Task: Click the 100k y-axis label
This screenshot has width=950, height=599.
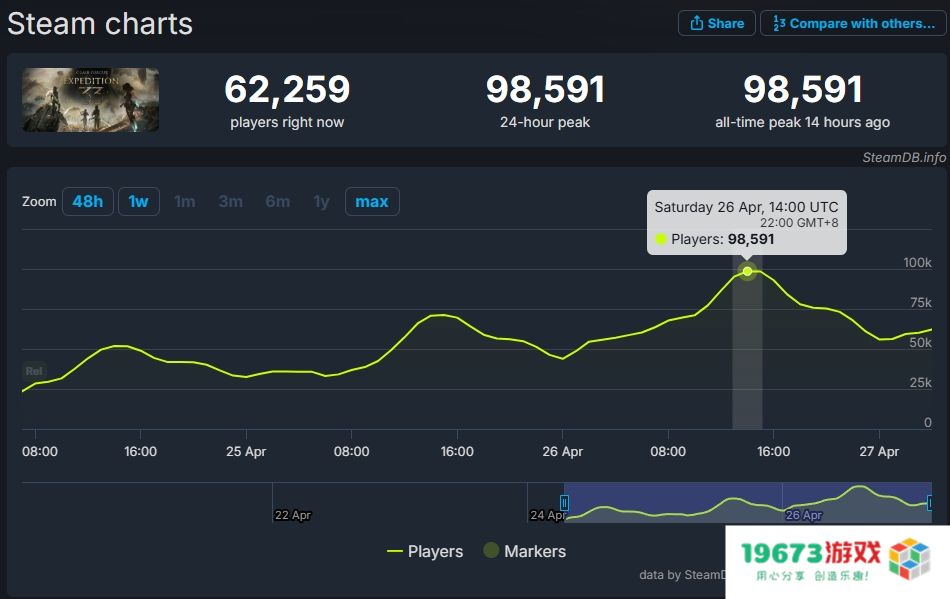Action: (x=917, y=263)
